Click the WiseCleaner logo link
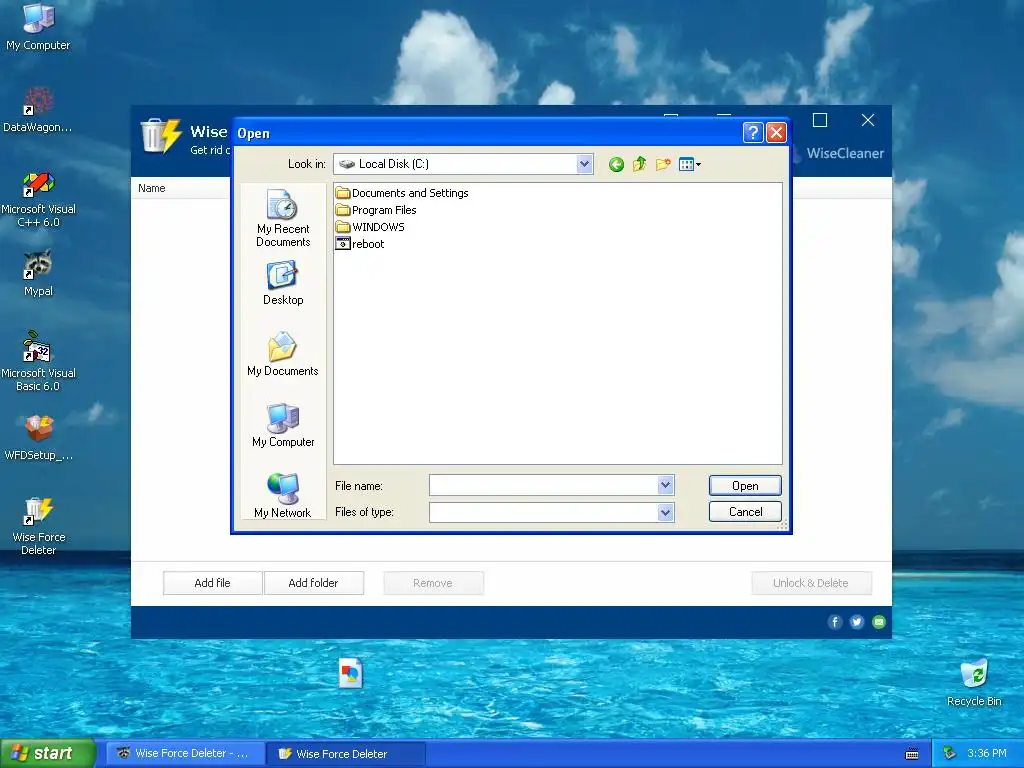Screen dimensions: 1024x768 845,153
